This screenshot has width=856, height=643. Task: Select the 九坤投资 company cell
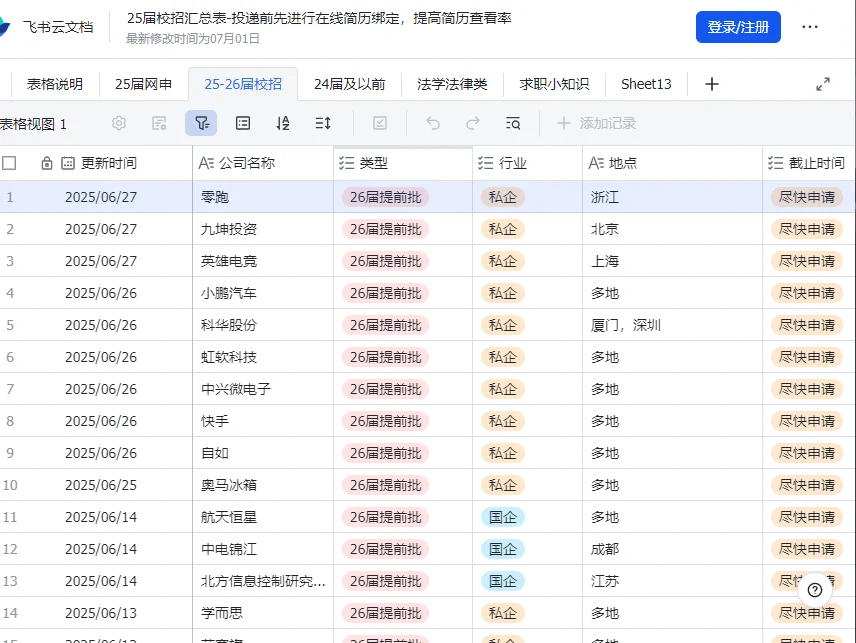click(263, 229)
